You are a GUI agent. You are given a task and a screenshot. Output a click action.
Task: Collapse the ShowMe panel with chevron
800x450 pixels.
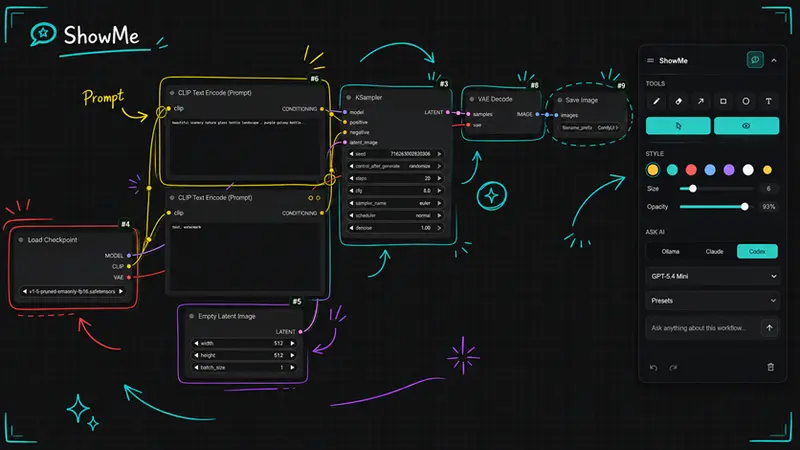coord(774,60)
